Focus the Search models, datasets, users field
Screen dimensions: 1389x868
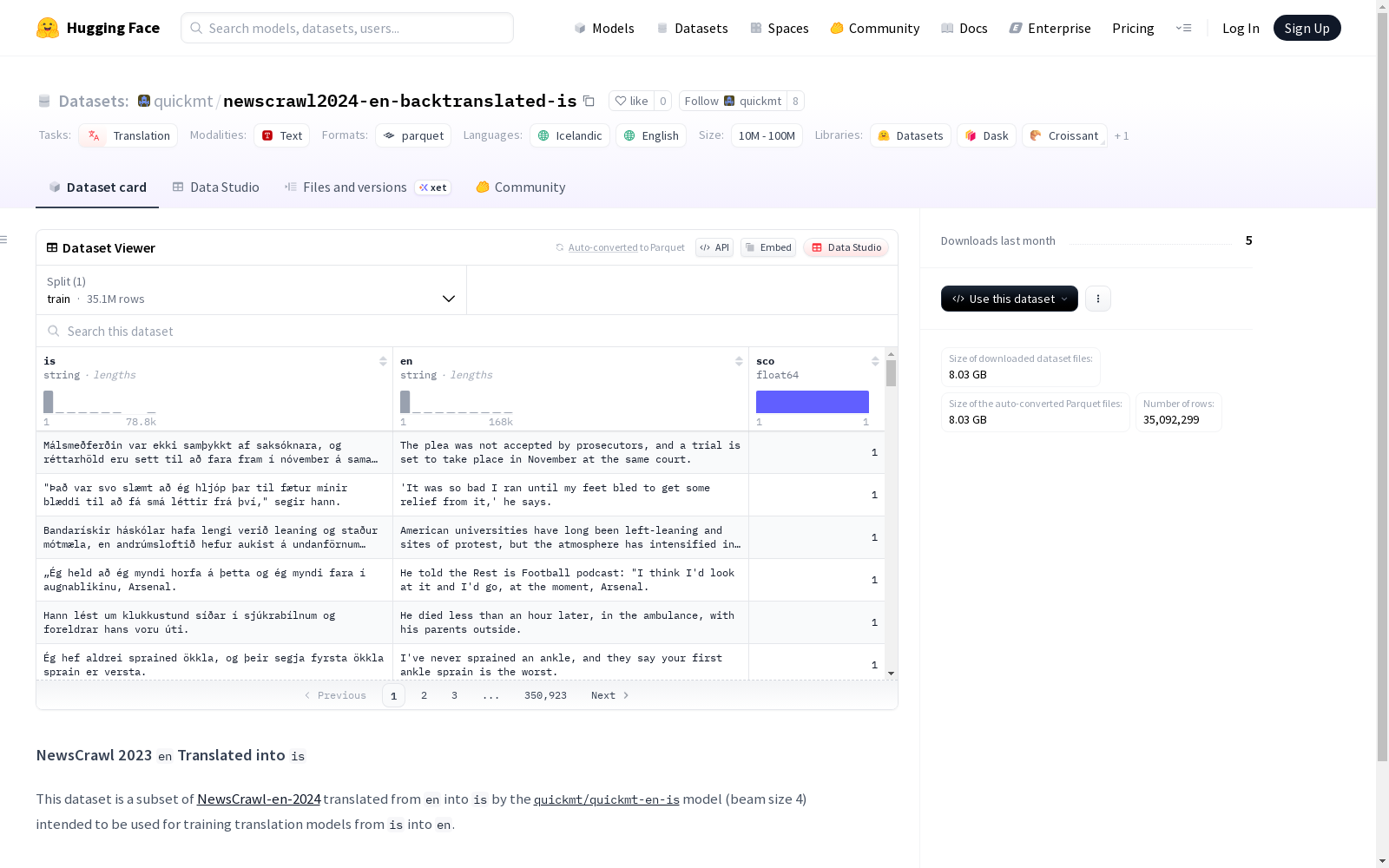tap(347, 28)
